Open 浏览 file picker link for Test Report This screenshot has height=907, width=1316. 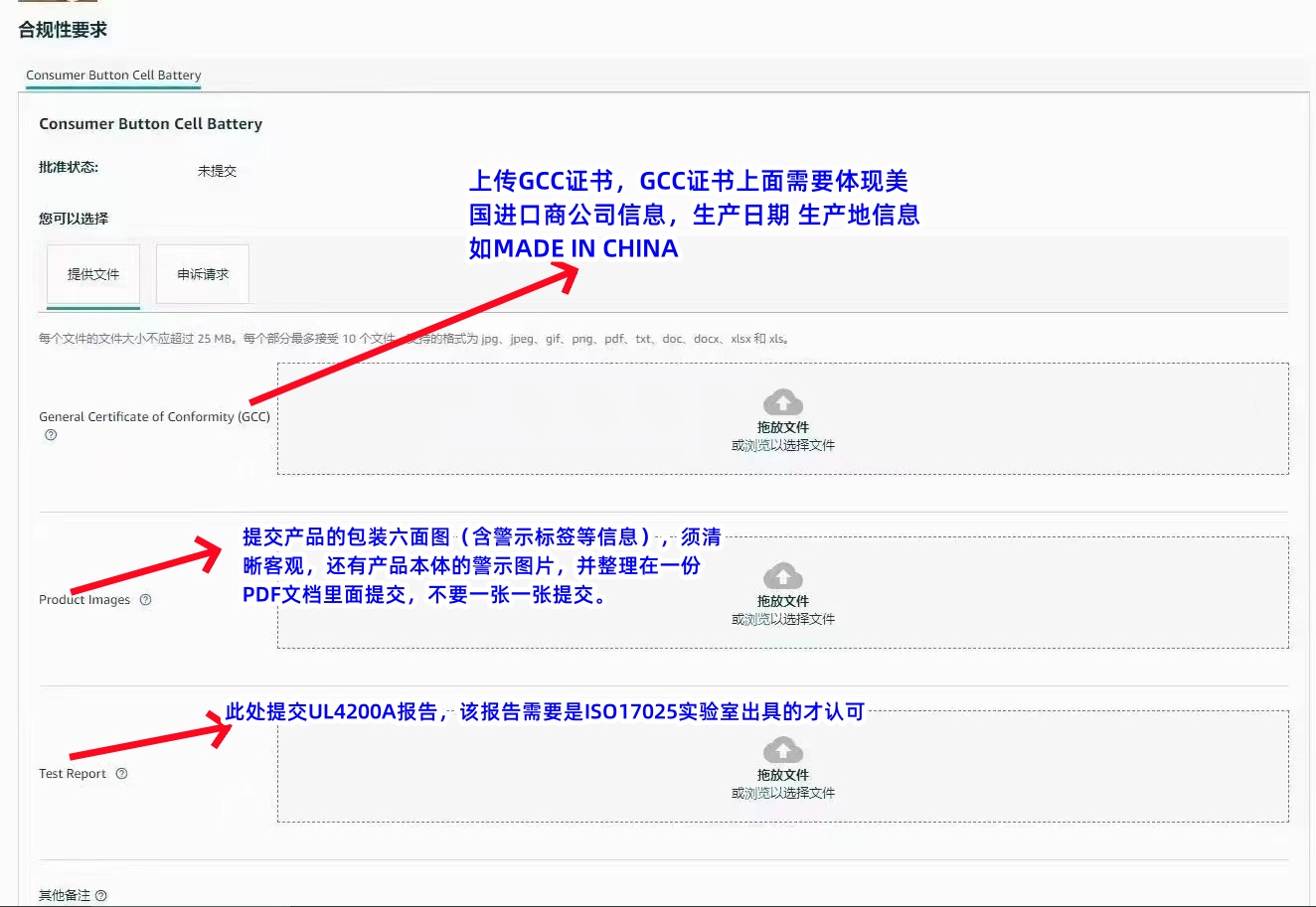tap(757, 793)
